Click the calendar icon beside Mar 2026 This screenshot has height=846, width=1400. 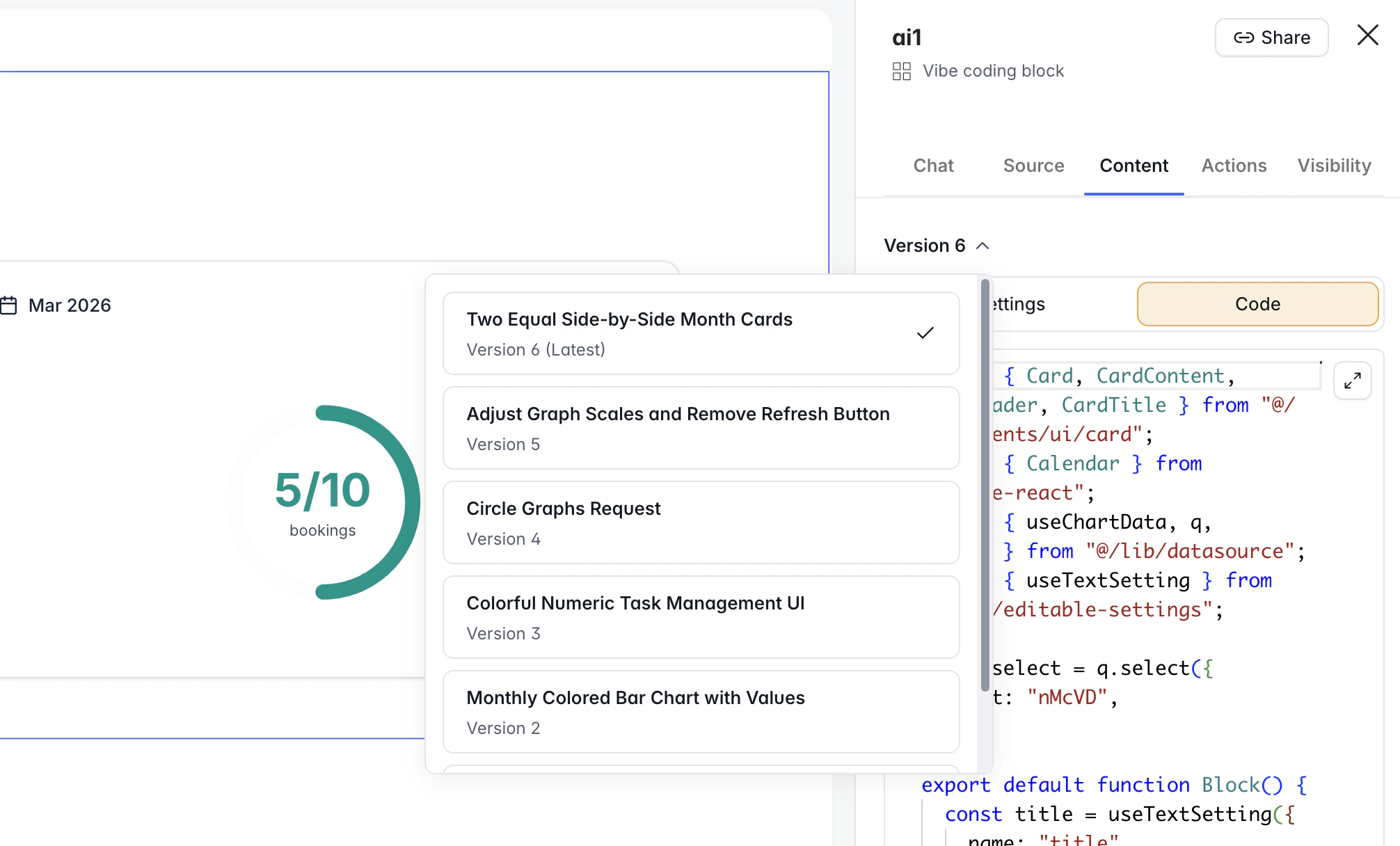pyautogui.click(x=9, y=305)
